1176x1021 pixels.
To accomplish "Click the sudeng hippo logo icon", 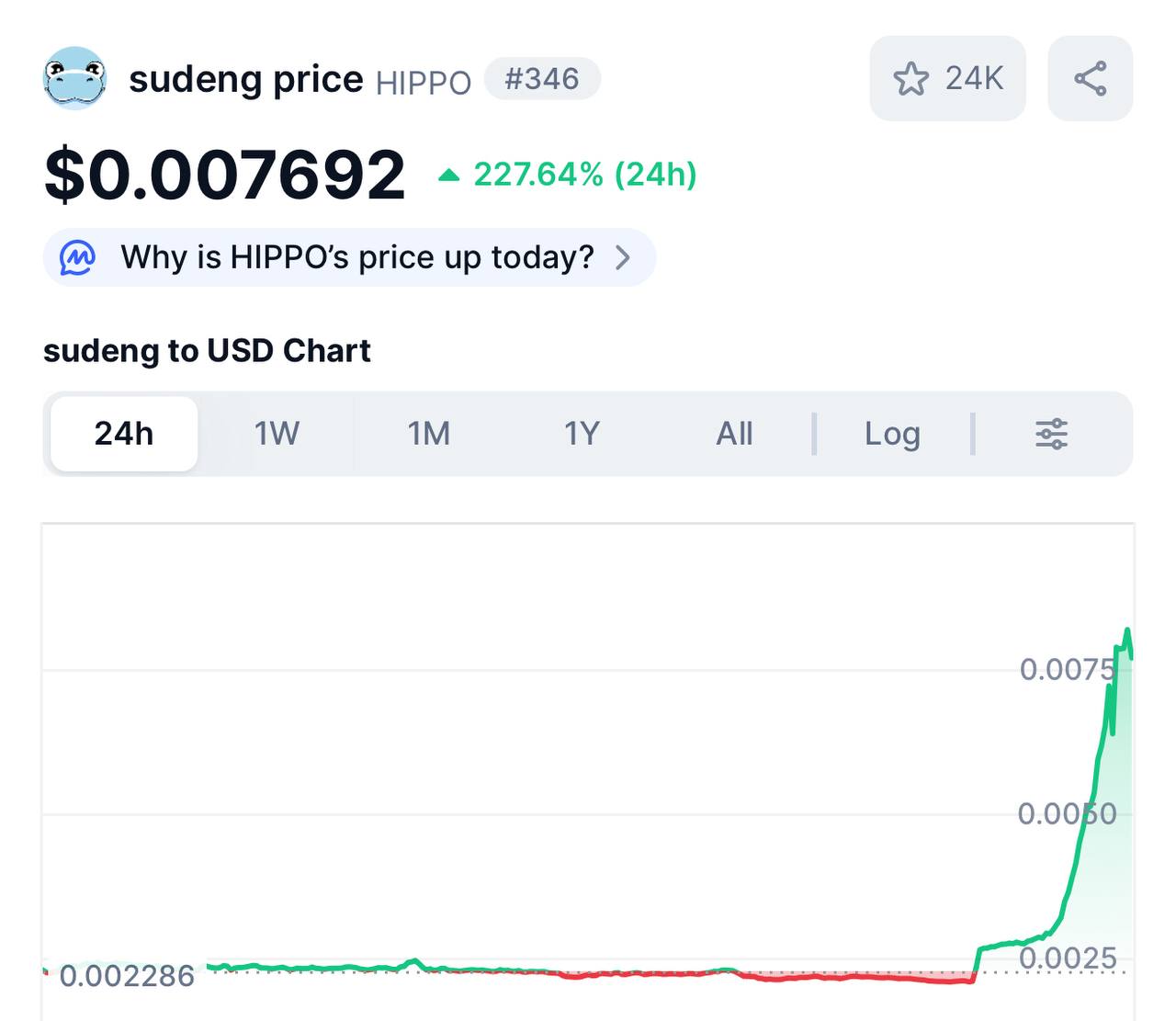I will pos(74,78).
